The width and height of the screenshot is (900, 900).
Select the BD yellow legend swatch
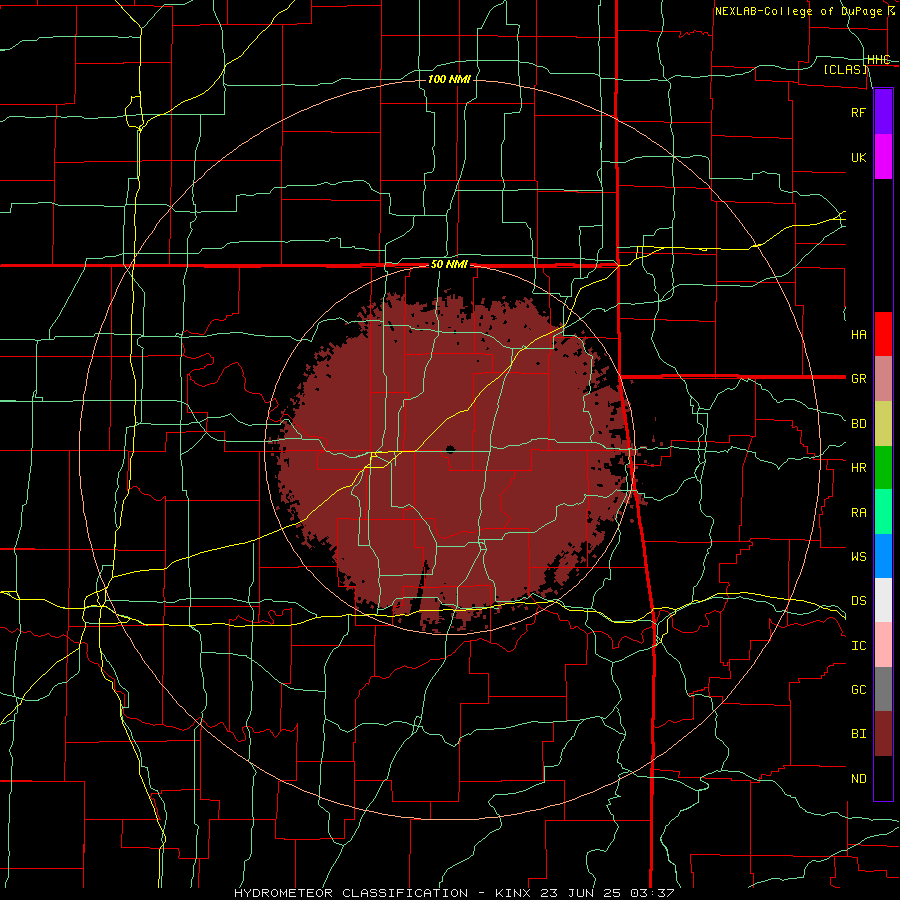(883, 424)
